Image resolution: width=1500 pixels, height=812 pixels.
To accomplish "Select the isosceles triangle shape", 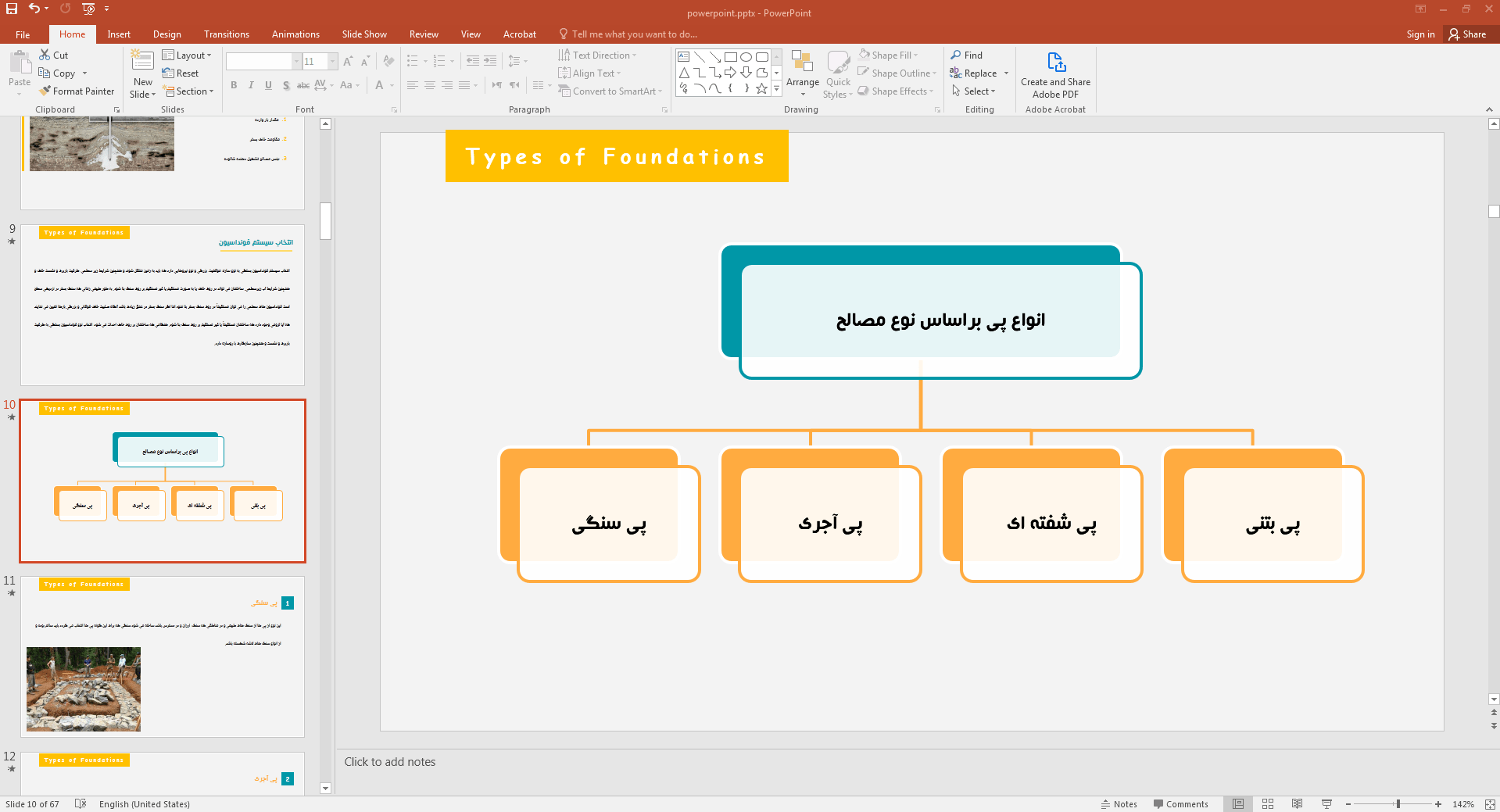I will tap(684, 73).
